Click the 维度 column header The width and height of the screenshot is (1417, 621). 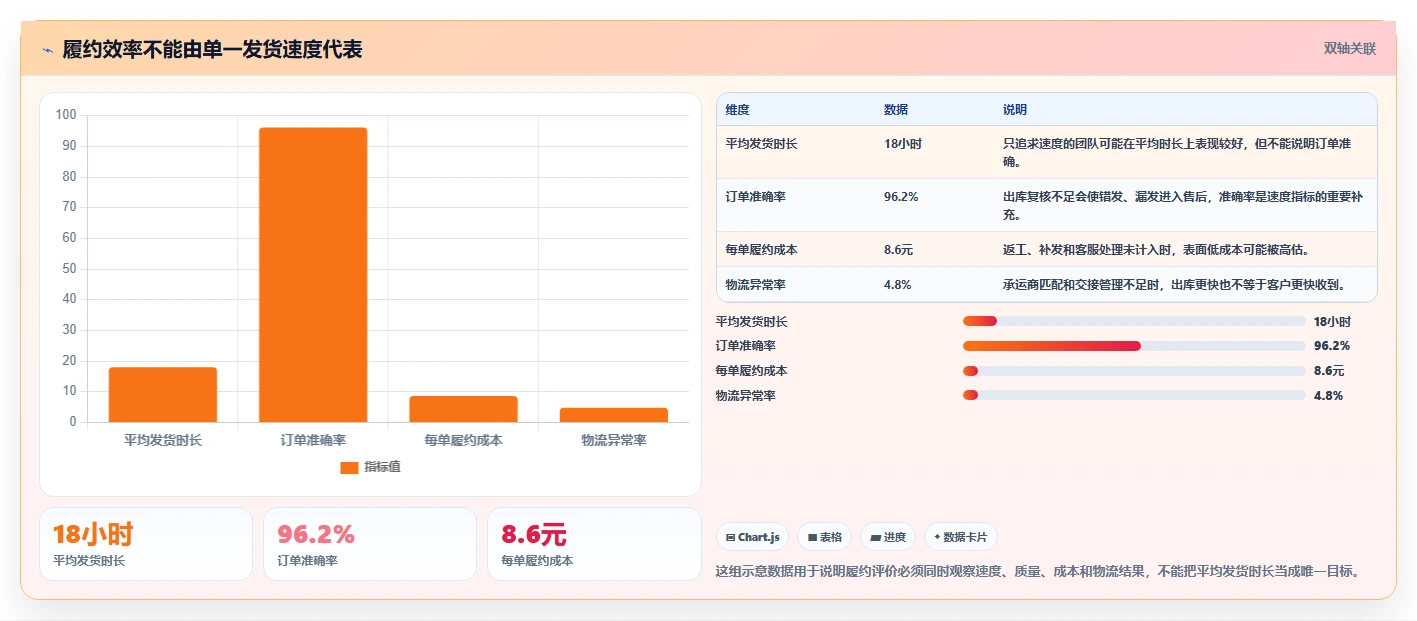pyautogui.click(x=738, y=110)
